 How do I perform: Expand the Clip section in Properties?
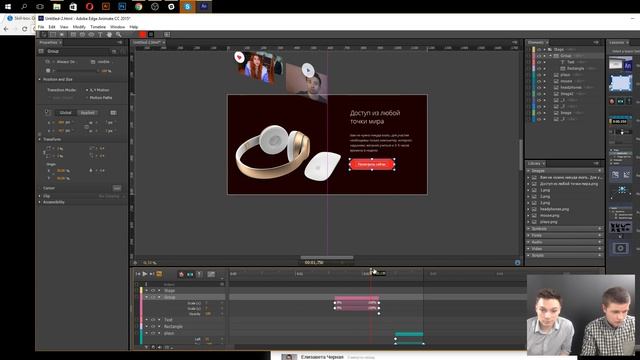pos(40,196)
